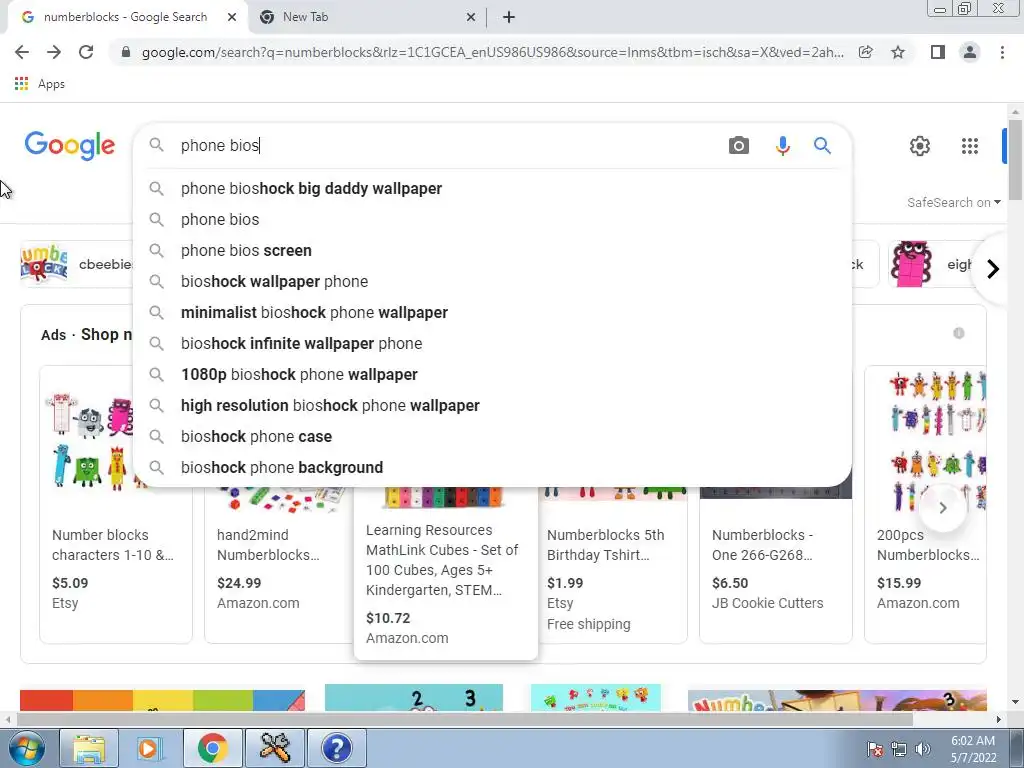Open the Apps bookmarks shortcut
The width and height of the screenshot is (1024, 768).
click(40, 84)
